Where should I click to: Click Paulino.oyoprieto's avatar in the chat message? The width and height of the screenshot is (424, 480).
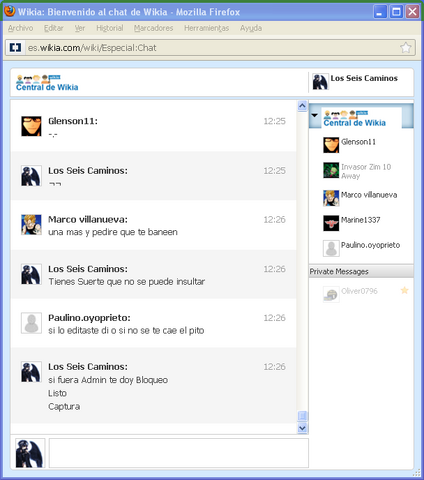coord(31,323)
